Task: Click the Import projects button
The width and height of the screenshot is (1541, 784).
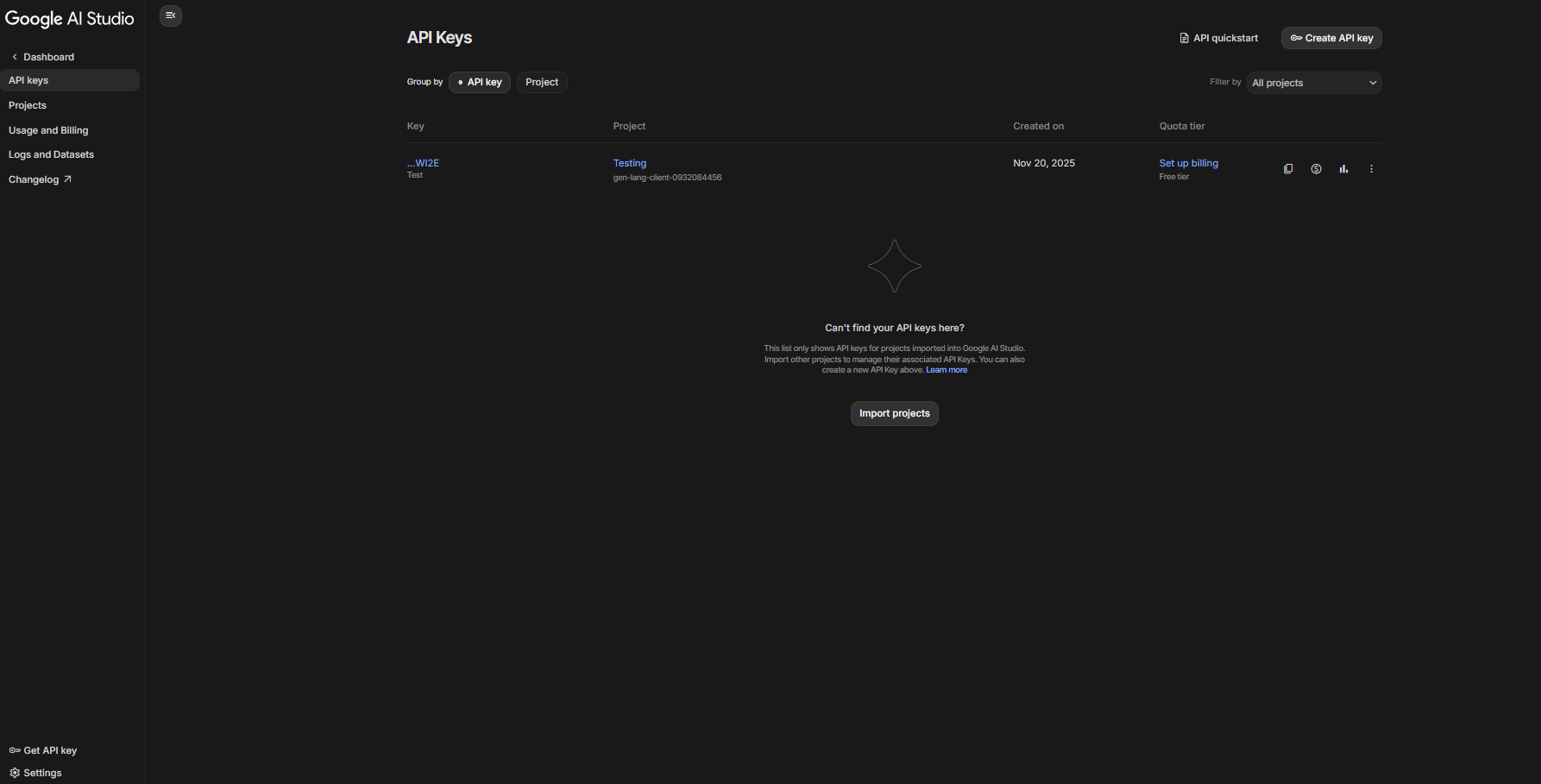Action: (x=895, y=413)
